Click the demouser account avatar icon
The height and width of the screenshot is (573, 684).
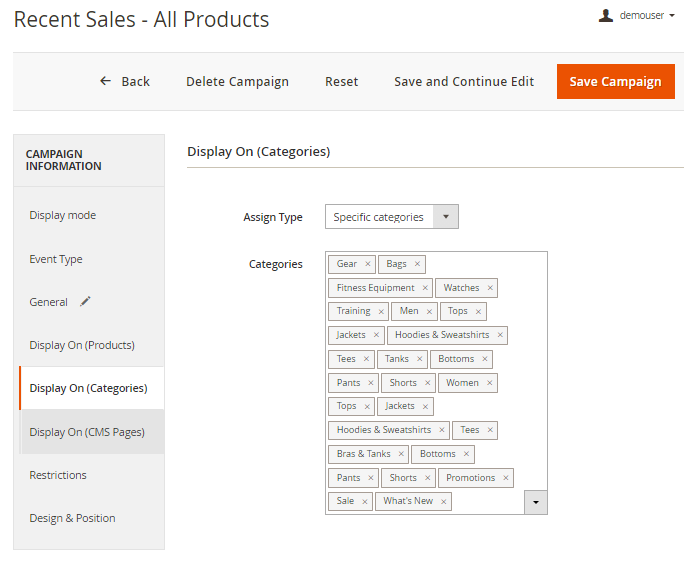(x=605, y=15)
